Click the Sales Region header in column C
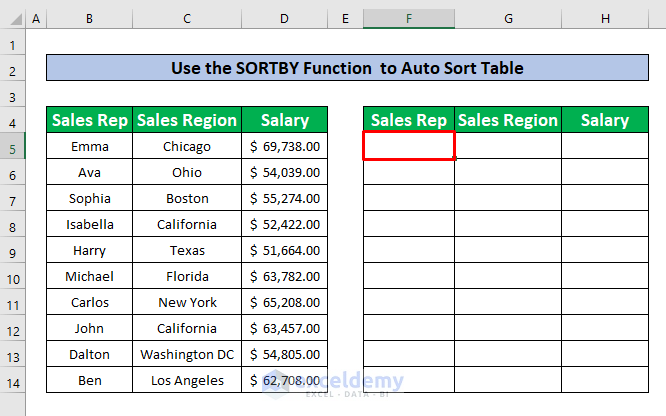Screen dimensions: 666x416 (187, 121)
